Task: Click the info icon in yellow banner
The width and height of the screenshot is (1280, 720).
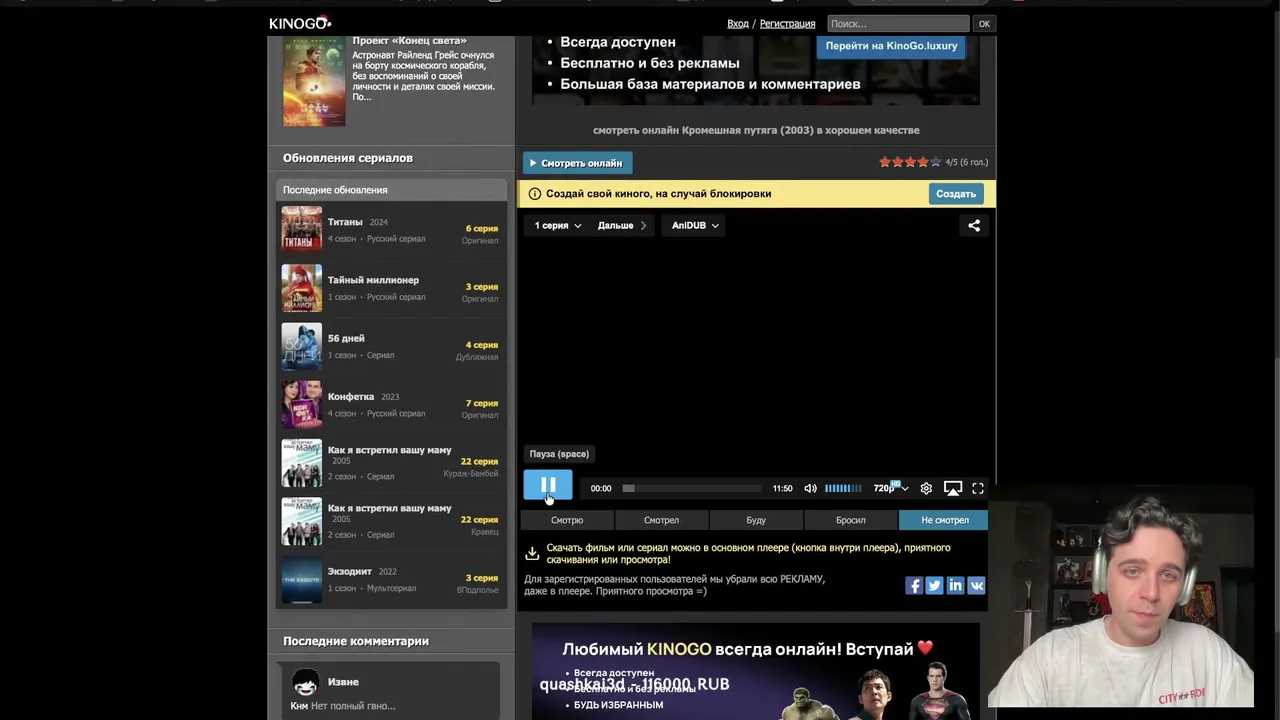Action: tap(535, 194)
